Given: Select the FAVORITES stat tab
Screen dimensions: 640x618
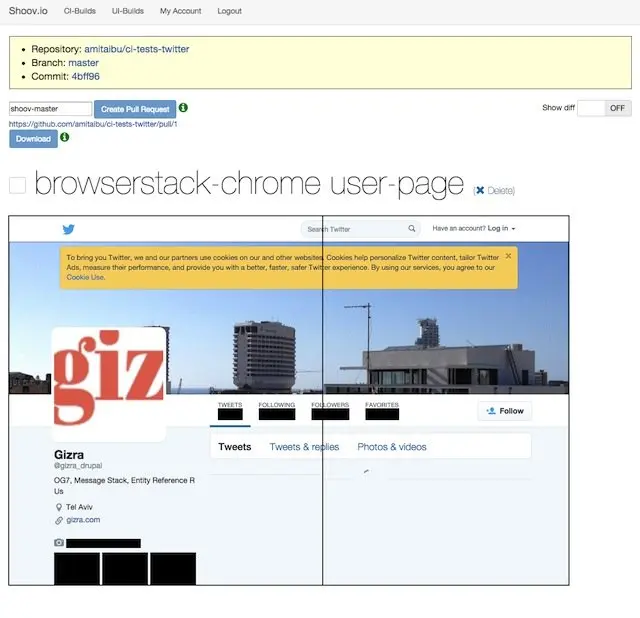Looking at the screenshot, I should pyautogui.click(x=382, y=411).
